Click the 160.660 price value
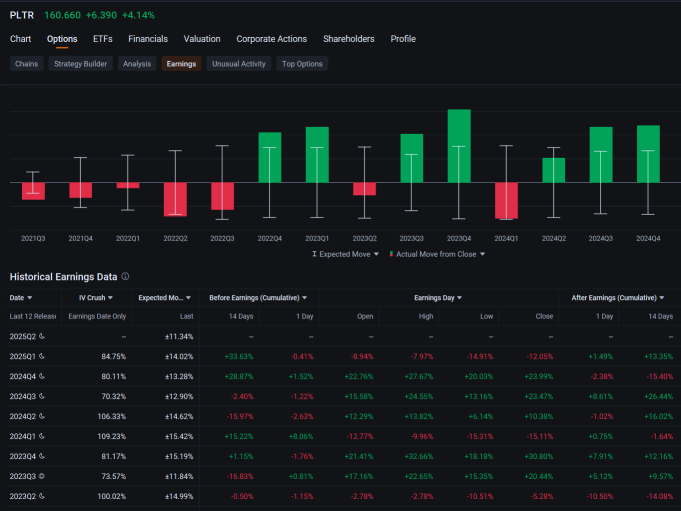This screenshot has height=511, width=681. (63, 15)
